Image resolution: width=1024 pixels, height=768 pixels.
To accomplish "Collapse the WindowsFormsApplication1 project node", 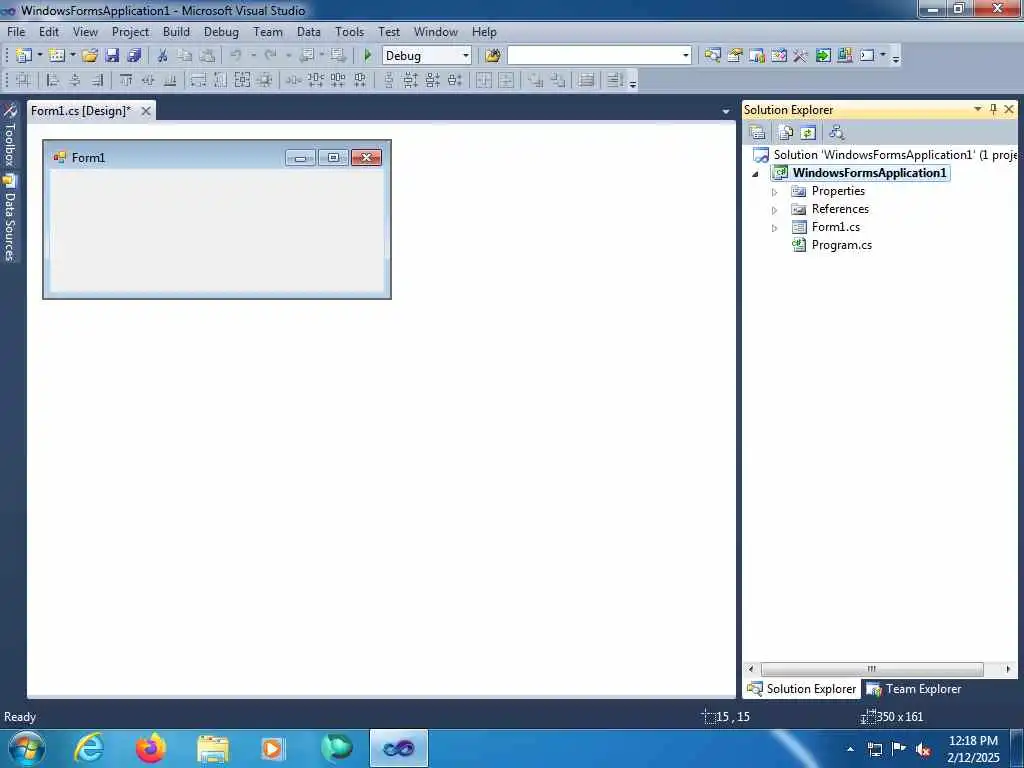I will (756, 174).
